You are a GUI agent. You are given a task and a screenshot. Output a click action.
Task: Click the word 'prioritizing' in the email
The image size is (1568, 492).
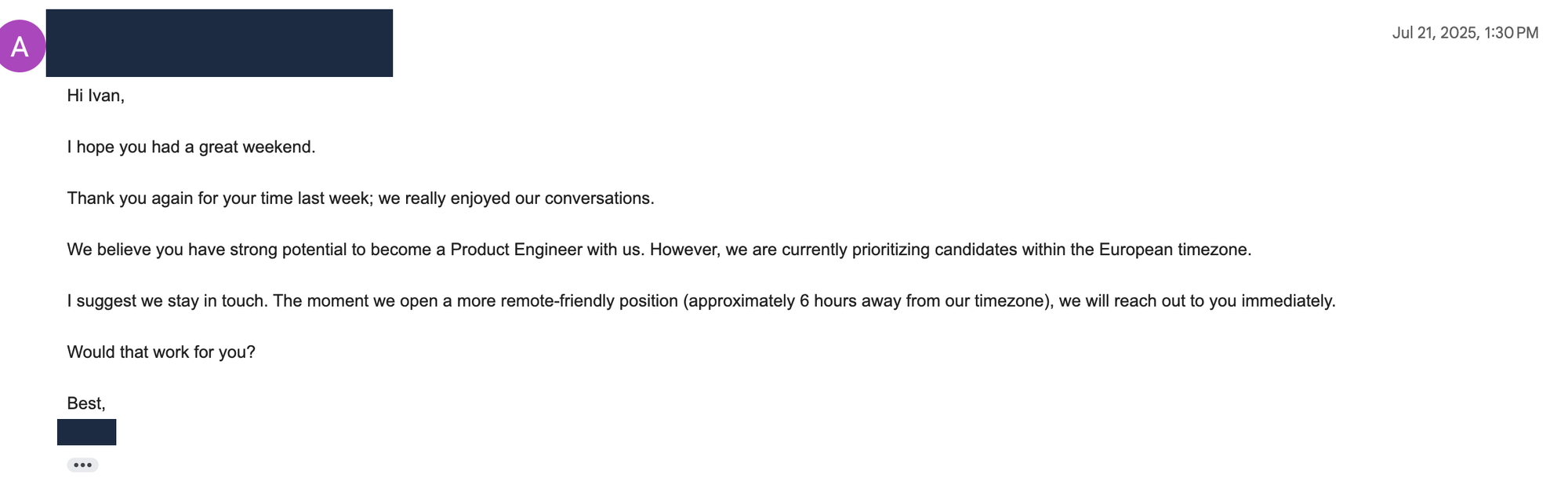click(891, 250)
